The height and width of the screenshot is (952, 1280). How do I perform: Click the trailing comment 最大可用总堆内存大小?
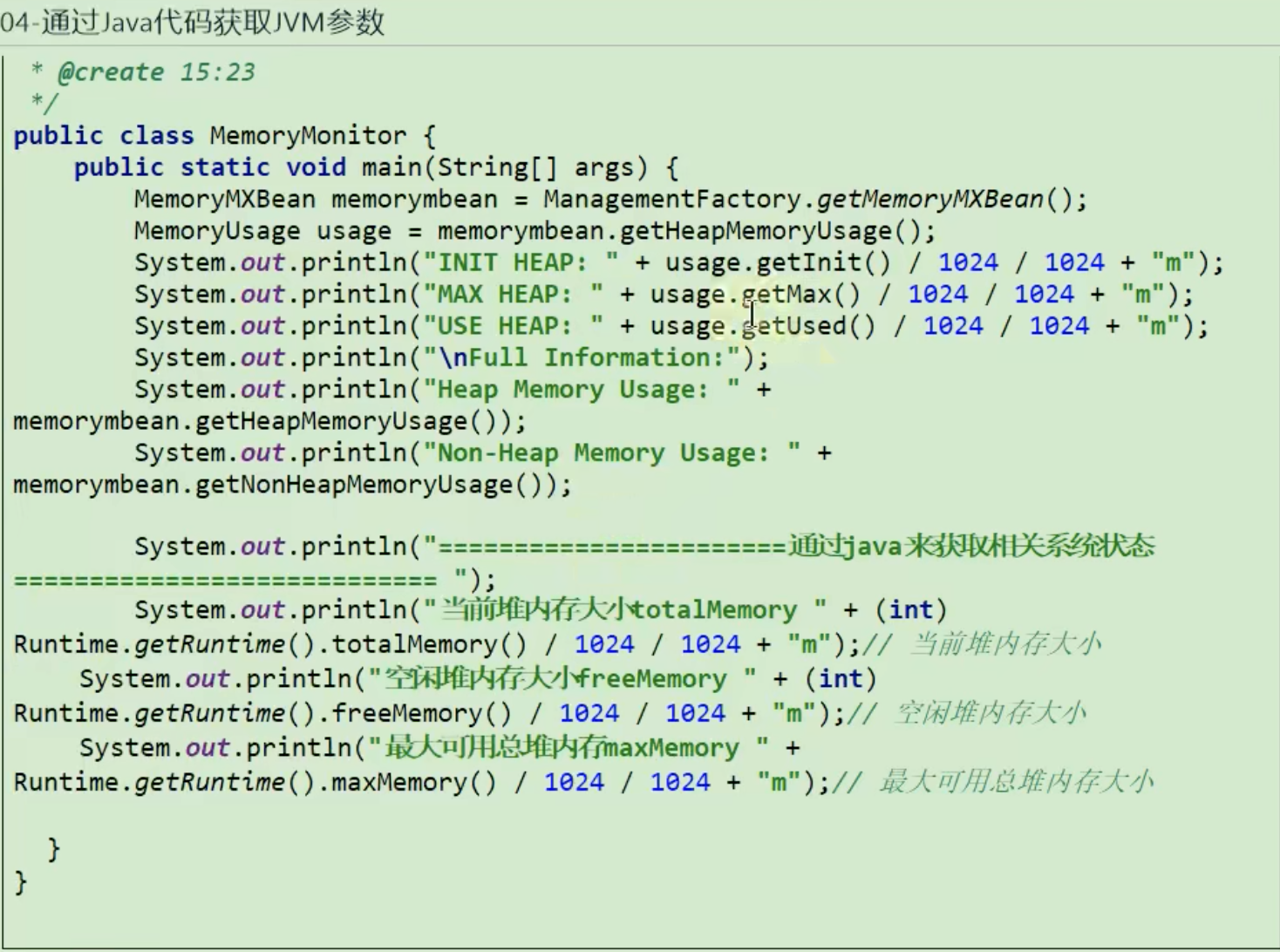point(1016,782)
